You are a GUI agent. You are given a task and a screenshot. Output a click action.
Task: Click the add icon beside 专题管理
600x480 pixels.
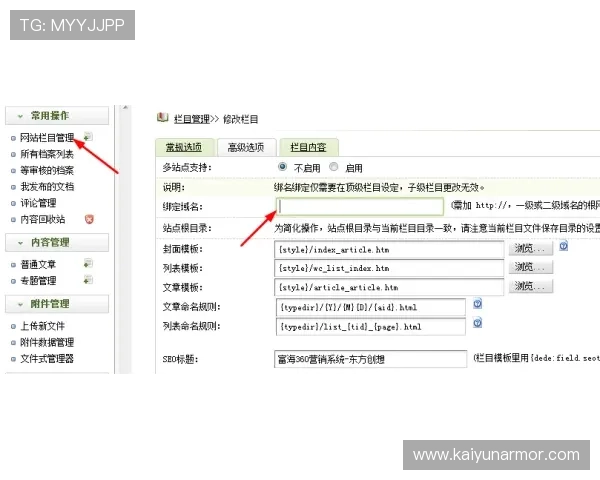tap(88, 280)
